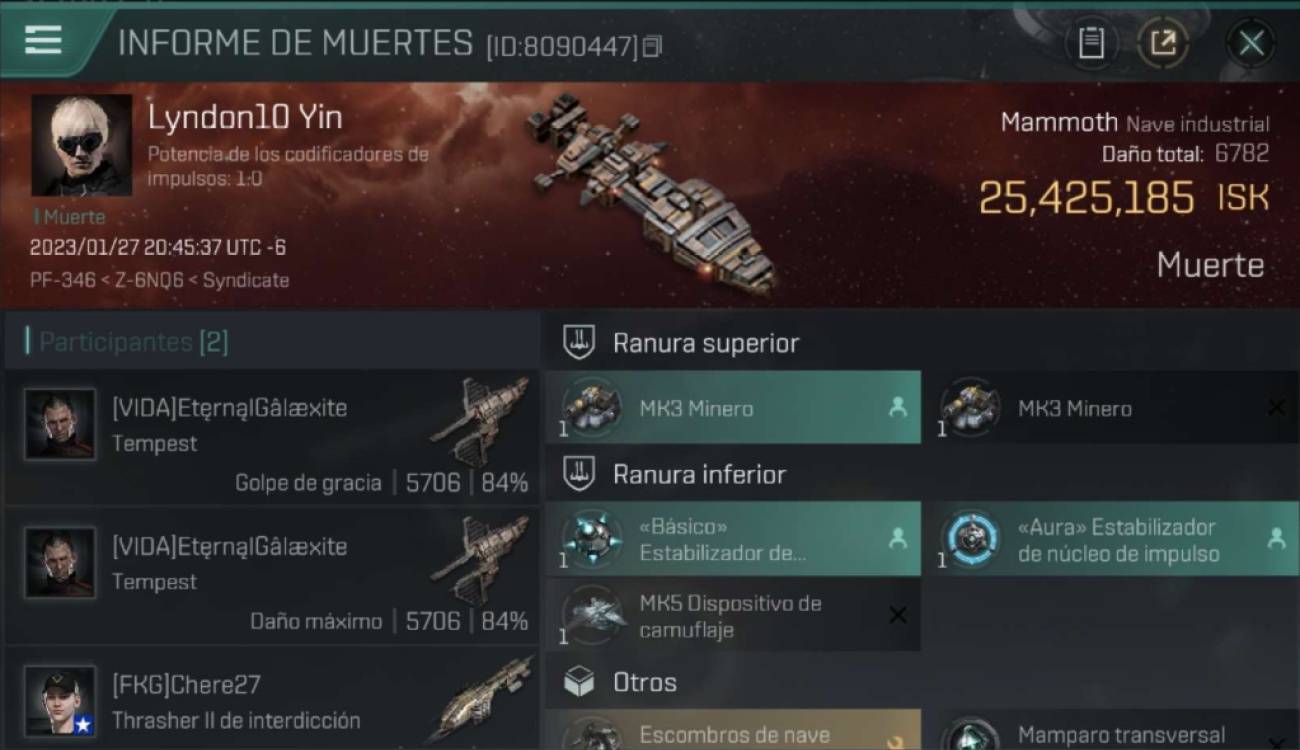Open the hamburger menu
The height and width of the screenshot is (750, 1300).
43,41
